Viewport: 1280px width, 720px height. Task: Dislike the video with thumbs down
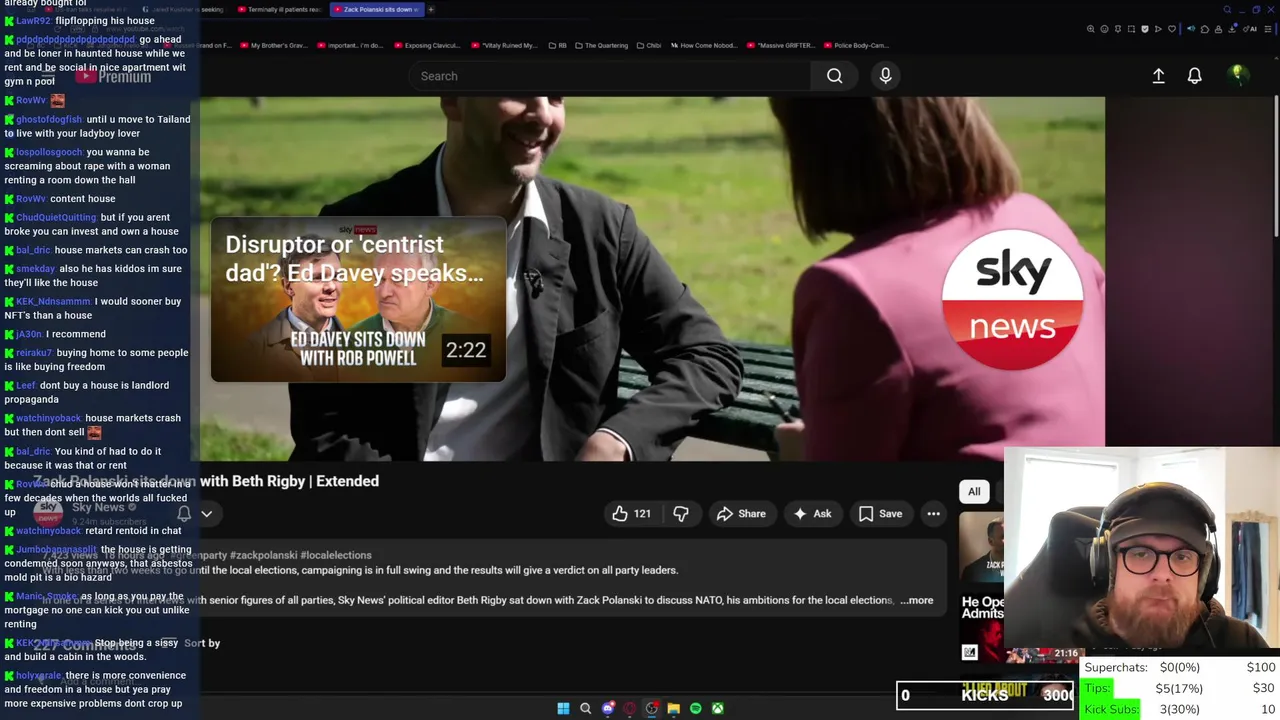(681, 513)
